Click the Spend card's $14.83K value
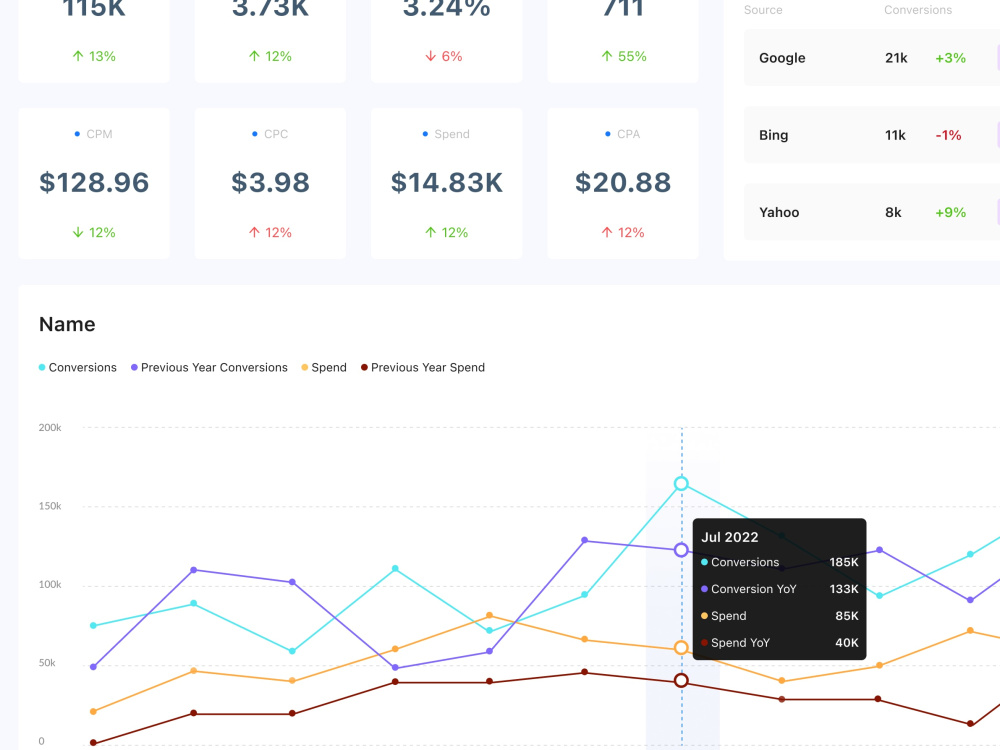This screenshot has width=1000, height=750. (x=446, y=182)
